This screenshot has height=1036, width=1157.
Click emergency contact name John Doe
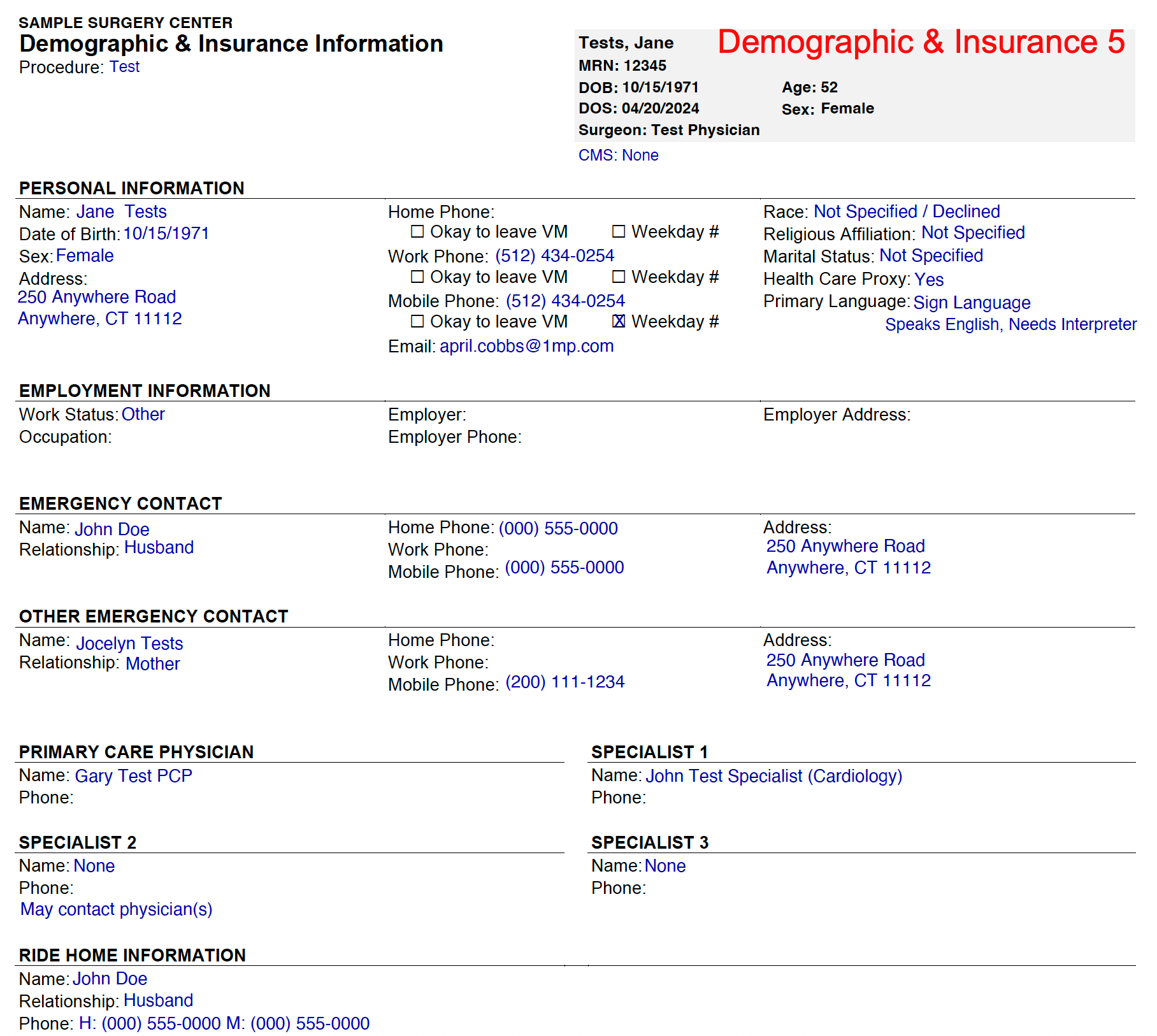click(x=112, y=529)
